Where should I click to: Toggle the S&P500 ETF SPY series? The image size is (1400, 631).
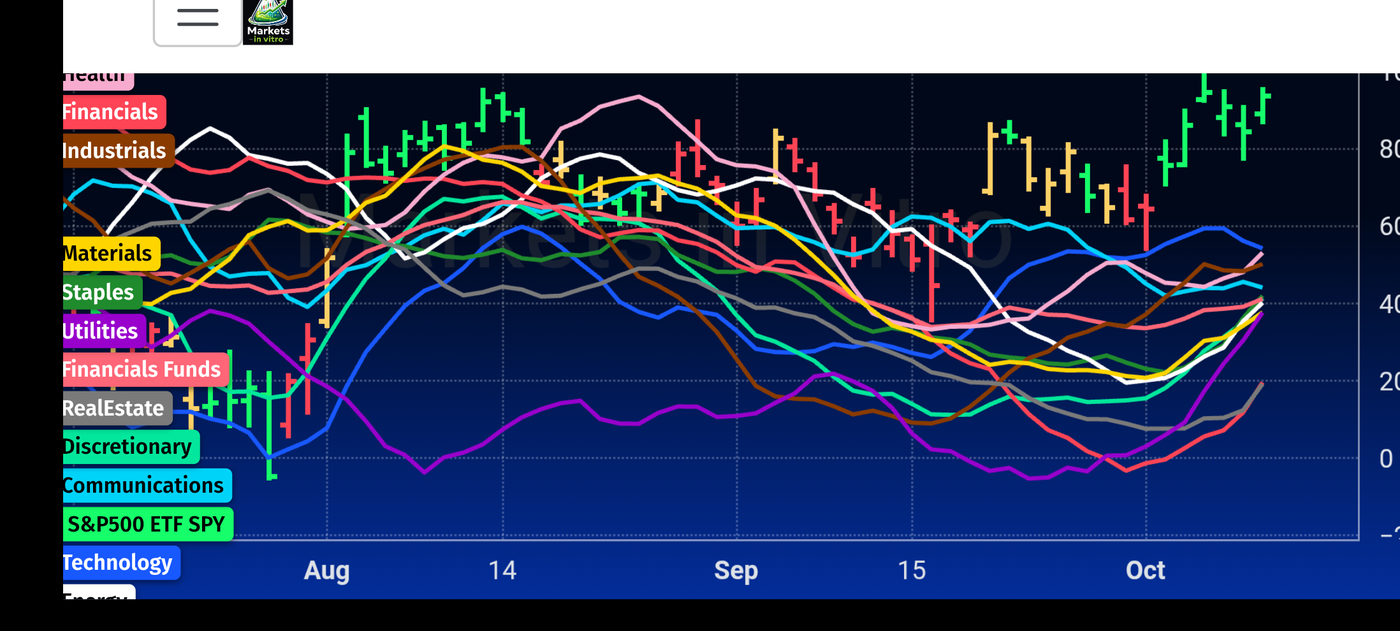point(148,524)
